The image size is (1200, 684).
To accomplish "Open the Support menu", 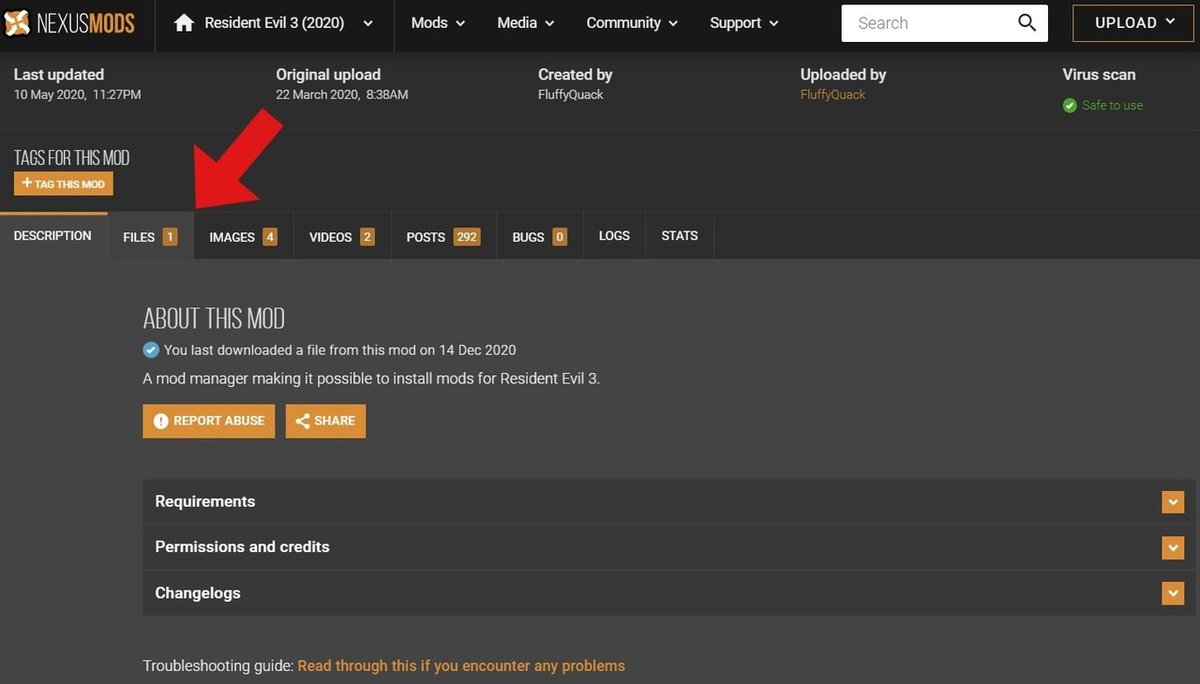I will (743, 23).
